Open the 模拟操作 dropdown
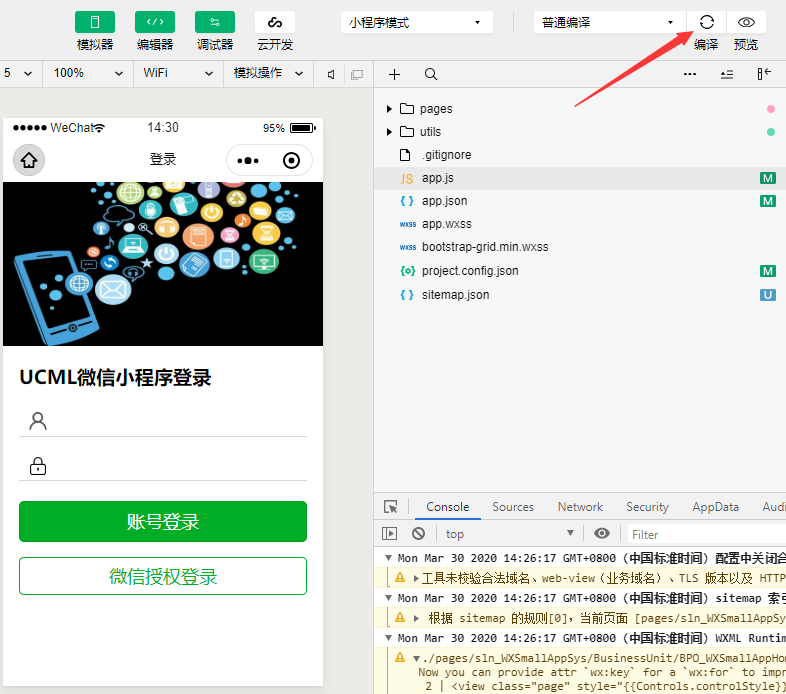Image resolution: width=786 pixels, height=694 pixels. [x=268, y=73]
